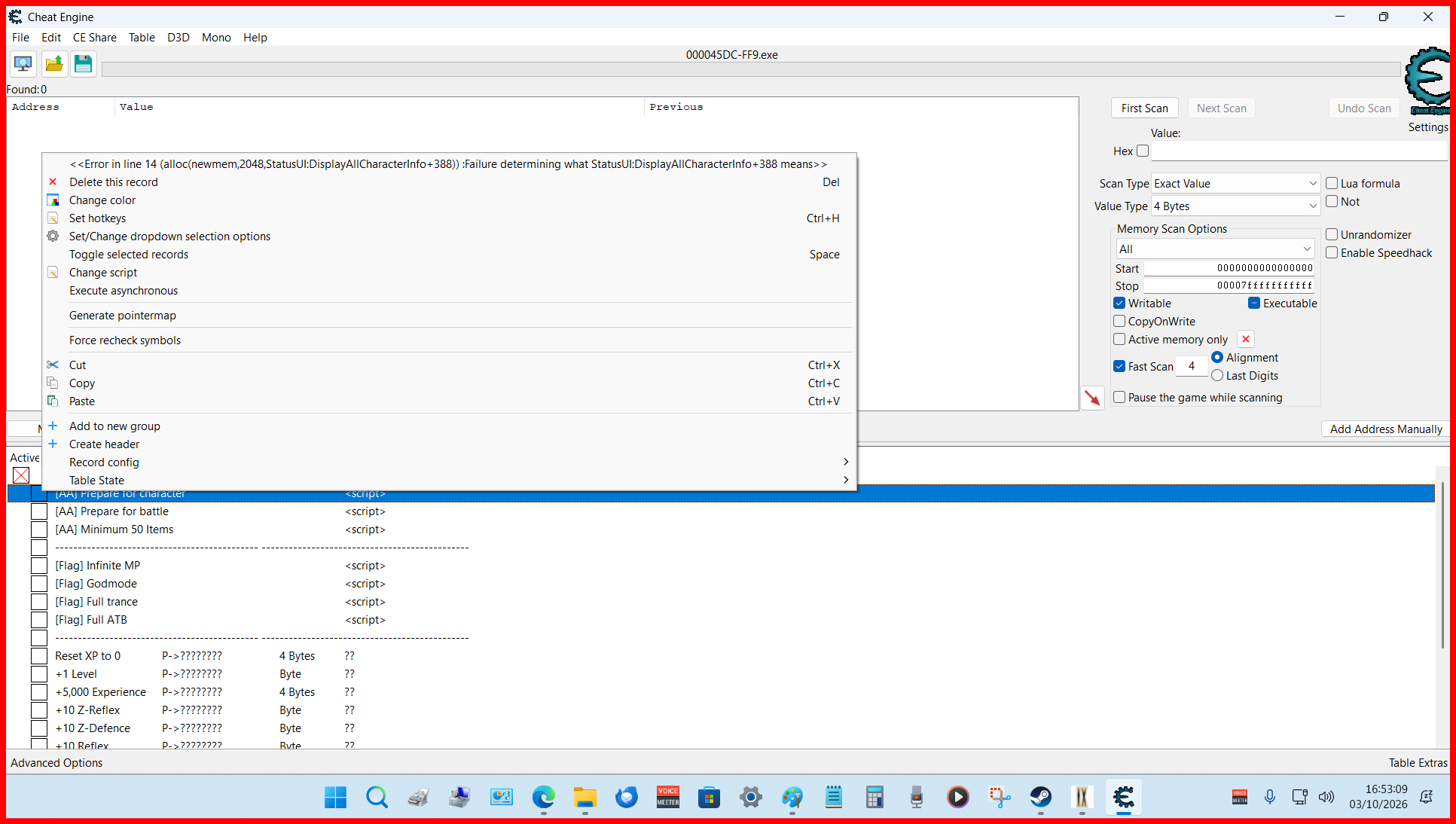Click the red X Delete this record icon
The width and height of the screenshot is (1456, 824).
[x=53, y=182]
